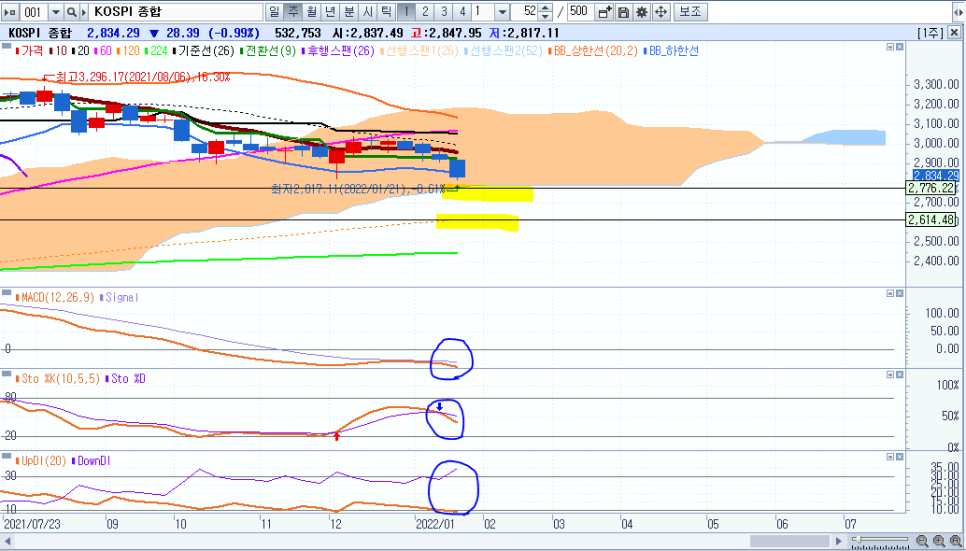Image resolution: width=966 pixels, height=551 pixels.
Task: Click the 500 total bars field
Action: tap(580, 12)
